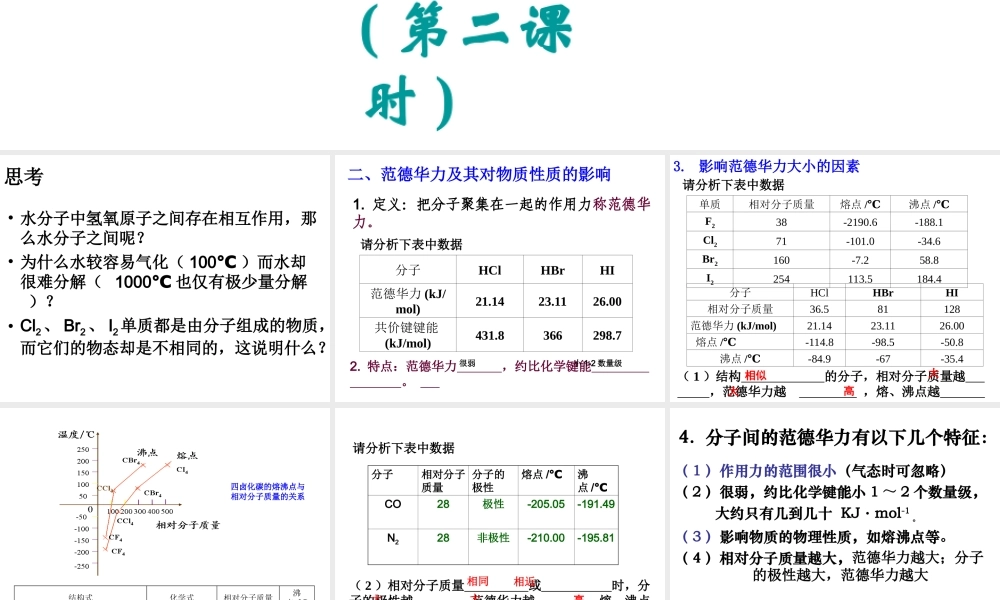The width and height of the screenshot is (1000, 600).
Task: Click the 范德华力 (kJ/mol) row label
Action: 406,302
